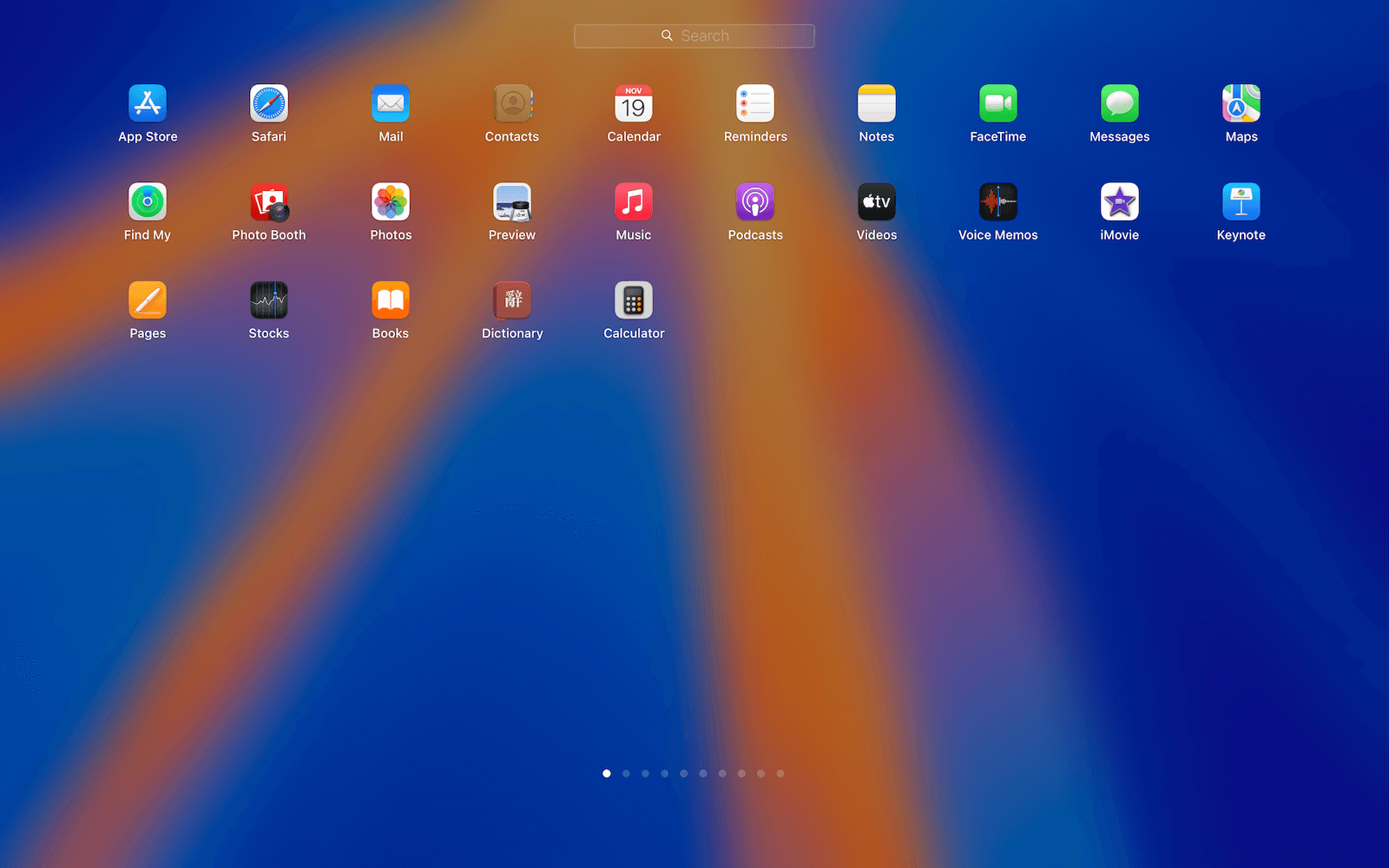
Task: Launch Preview app
Action: [512, 202]
